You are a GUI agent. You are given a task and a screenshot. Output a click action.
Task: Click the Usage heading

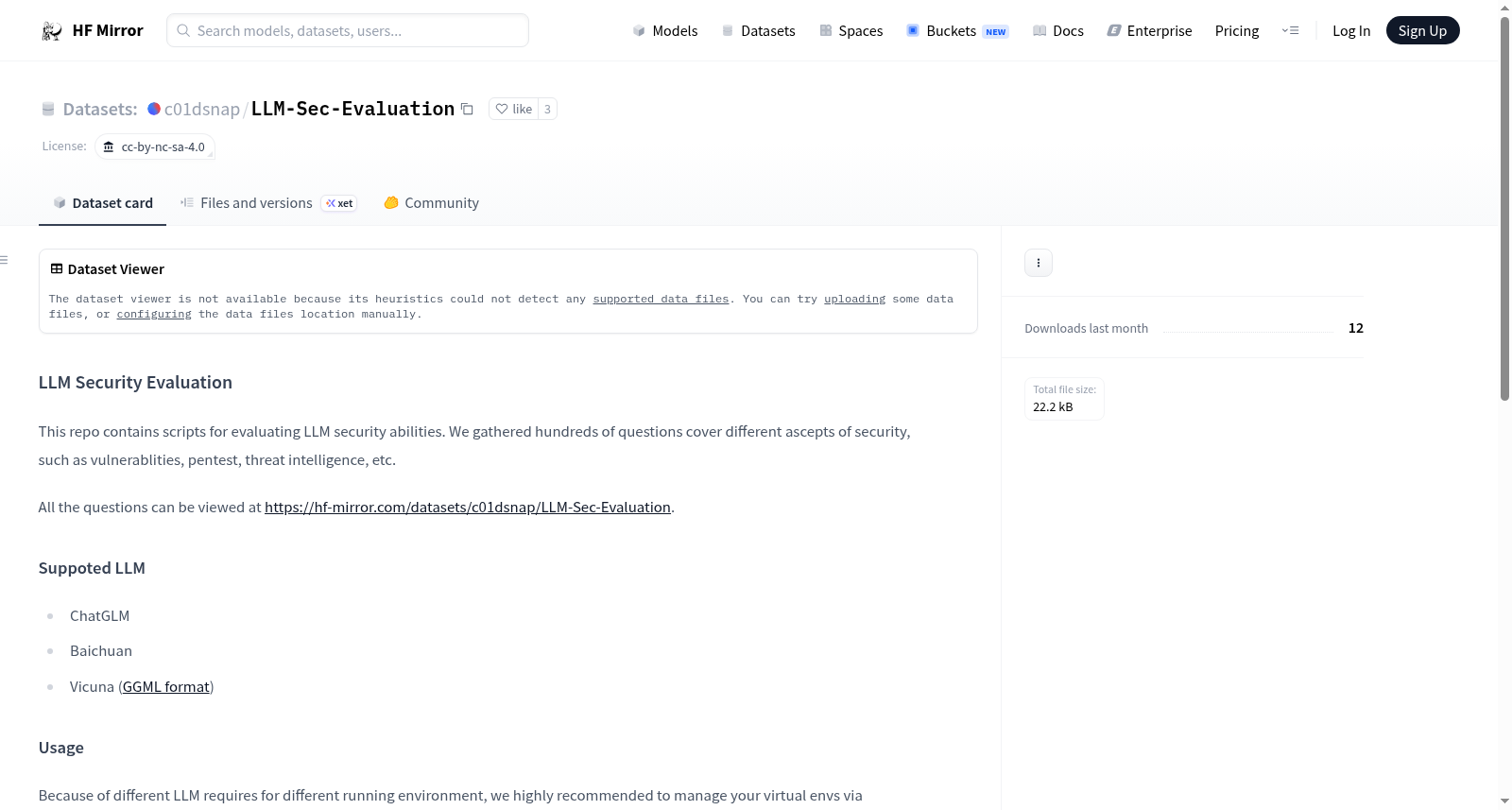pos(61,748)
